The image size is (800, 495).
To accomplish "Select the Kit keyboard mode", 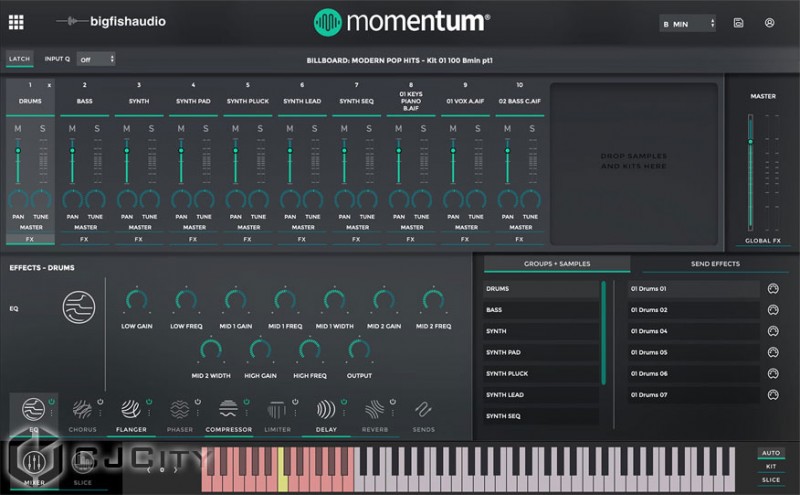I will [x=770, y=466].
